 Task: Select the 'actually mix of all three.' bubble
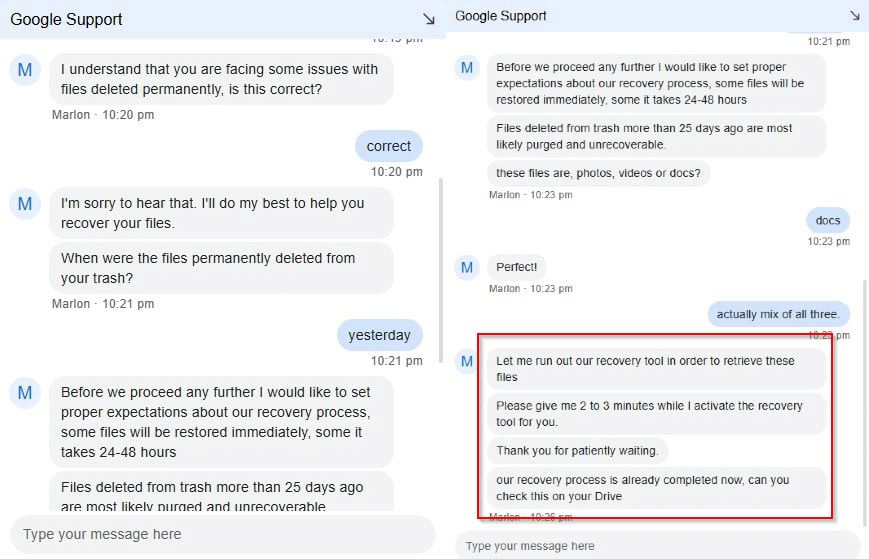coord(778,314)
